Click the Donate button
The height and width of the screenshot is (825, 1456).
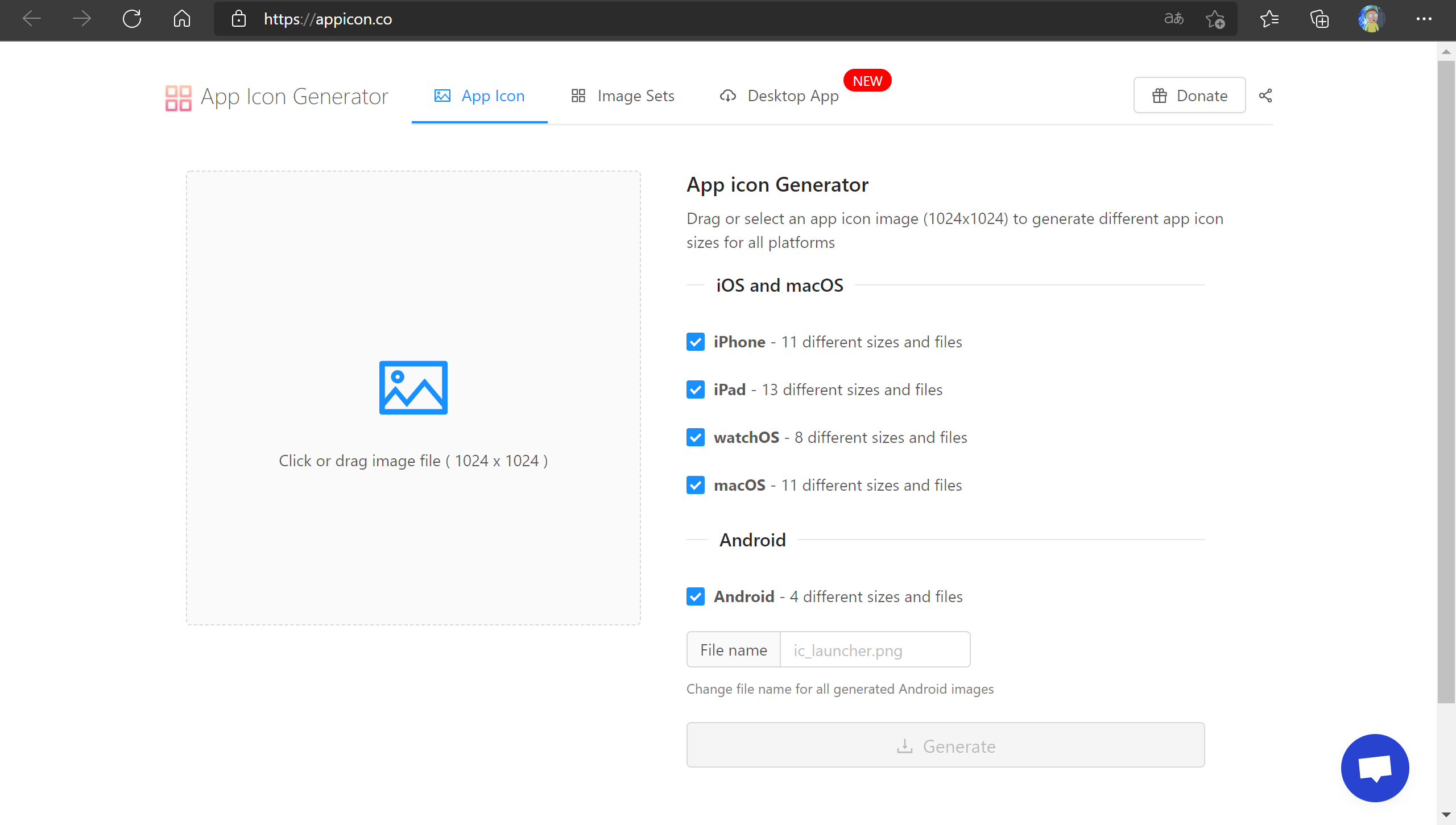[1189, 96]
